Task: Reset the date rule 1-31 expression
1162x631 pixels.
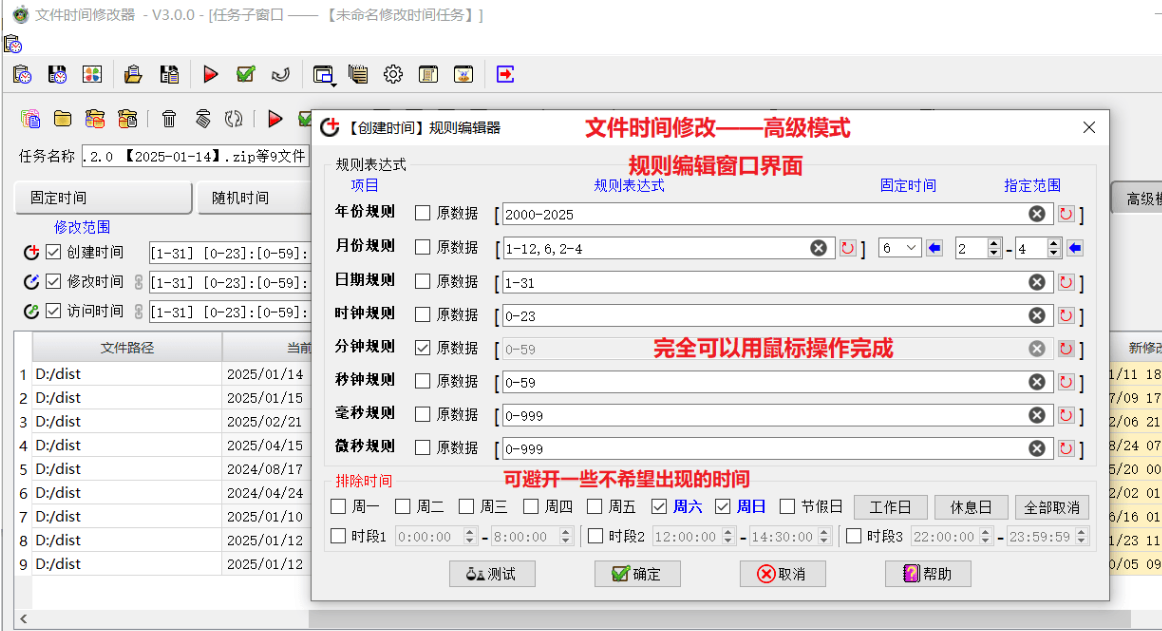Action: (x=1066, y=283)
